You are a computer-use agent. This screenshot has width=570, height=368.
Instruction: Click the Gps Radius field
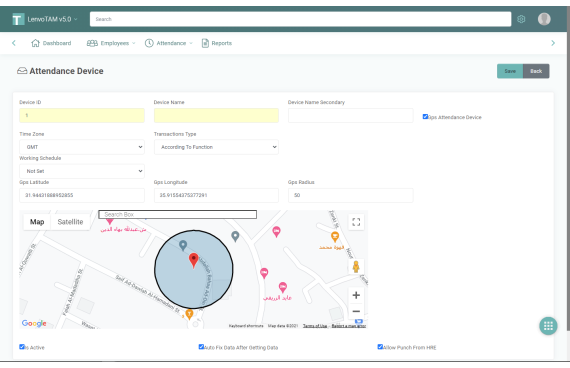(350, 195)
